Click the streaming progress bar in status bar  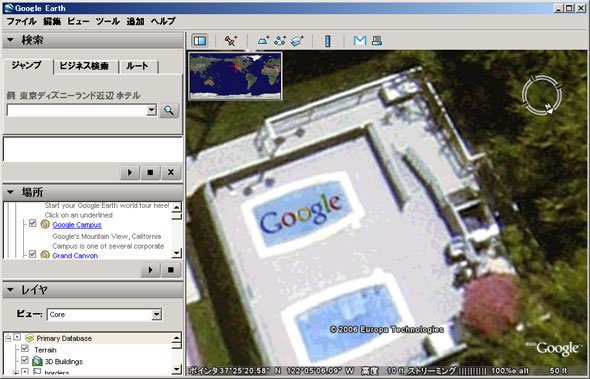[473, 371]
